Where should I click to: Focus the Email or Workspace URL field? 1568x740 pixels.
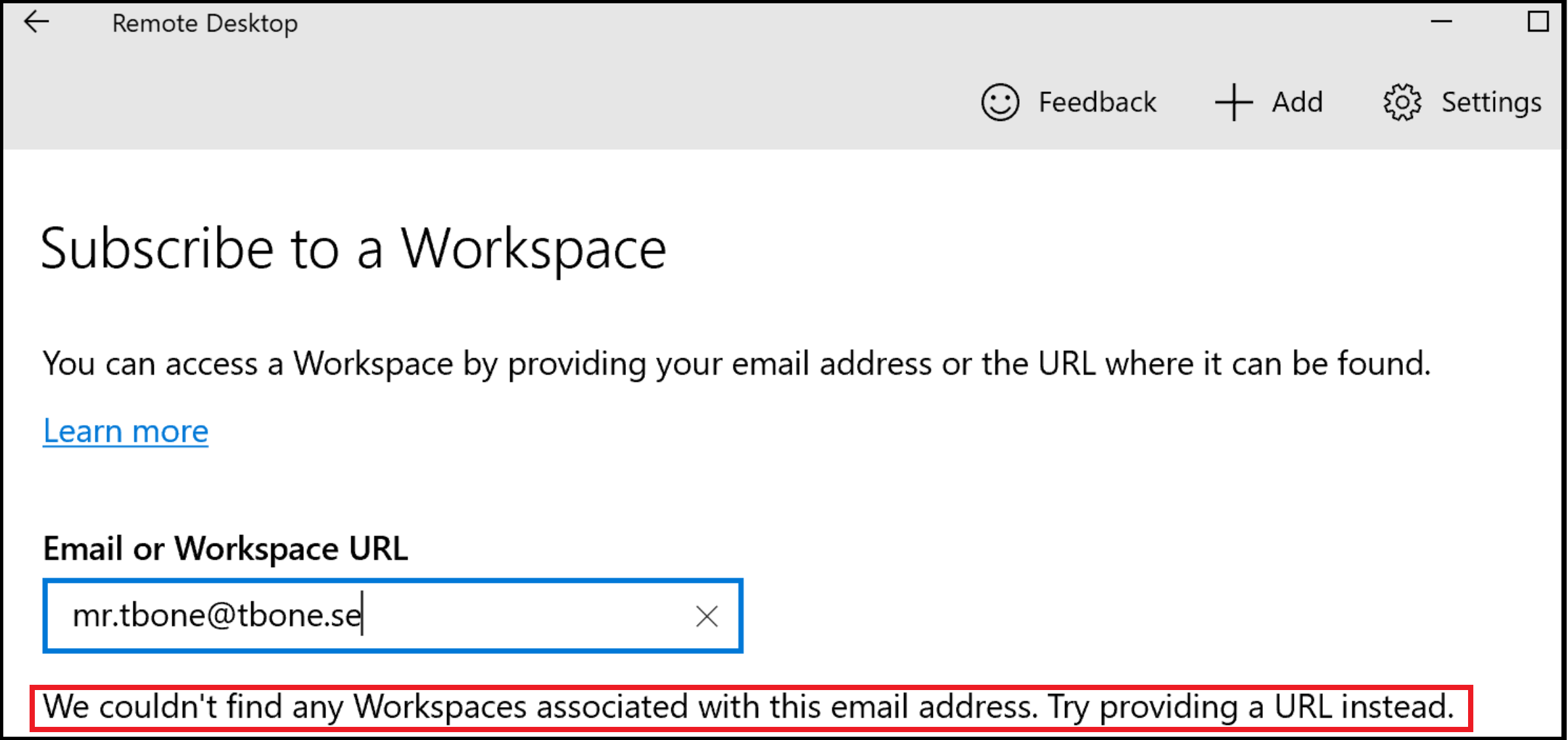[393, 616]
